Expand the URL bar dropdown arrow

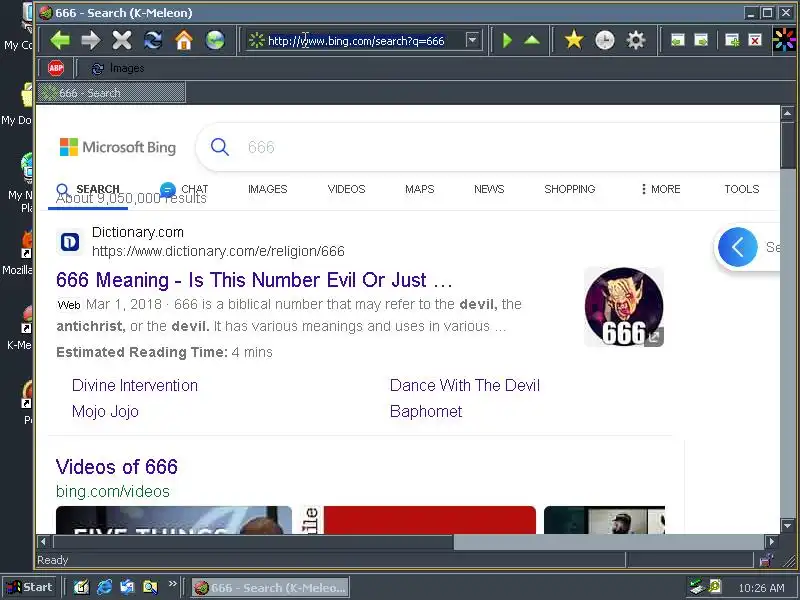(x=473, y=40)
